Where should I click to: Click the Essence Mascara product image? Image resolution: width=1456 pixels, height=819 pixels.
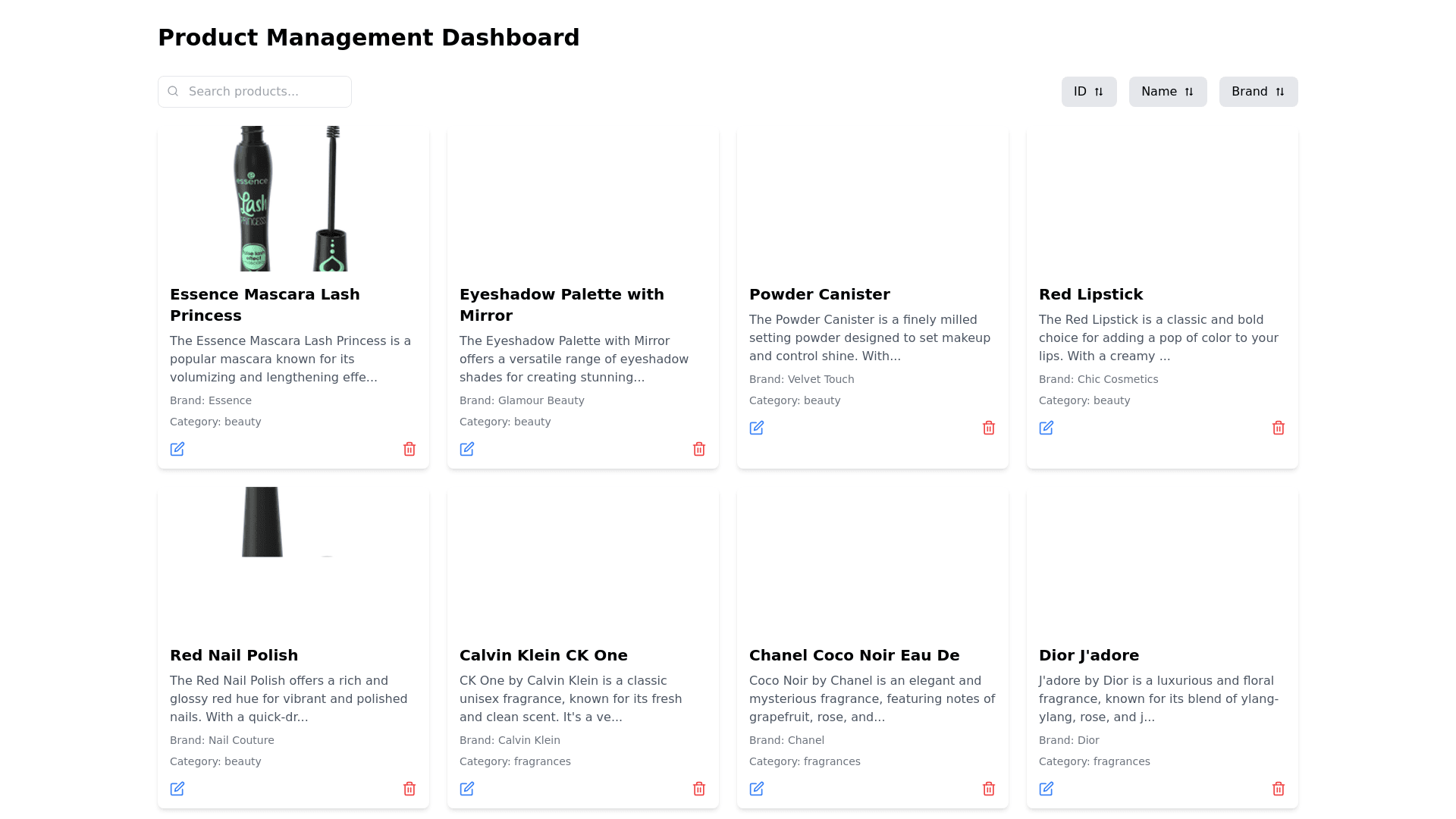pos(293,199)
